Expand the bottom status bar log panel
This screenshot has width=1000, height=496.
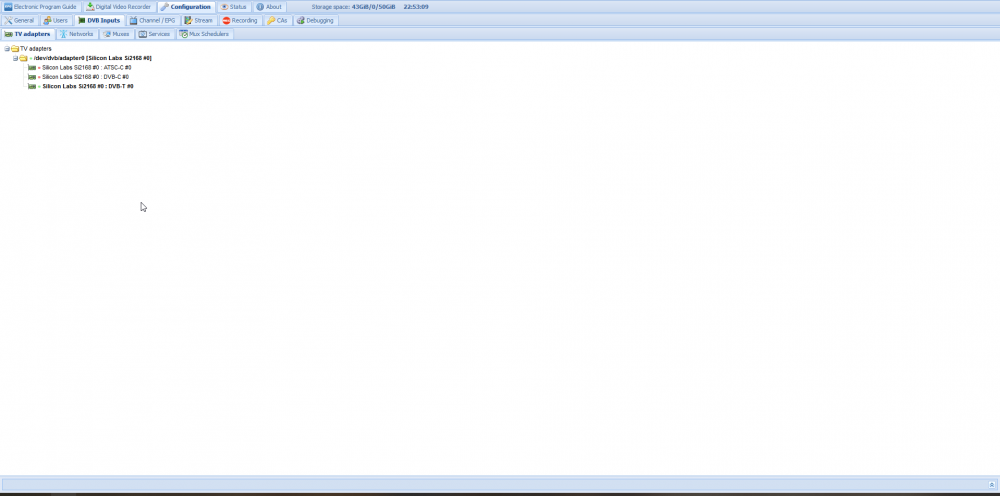(x=992, y=485)
